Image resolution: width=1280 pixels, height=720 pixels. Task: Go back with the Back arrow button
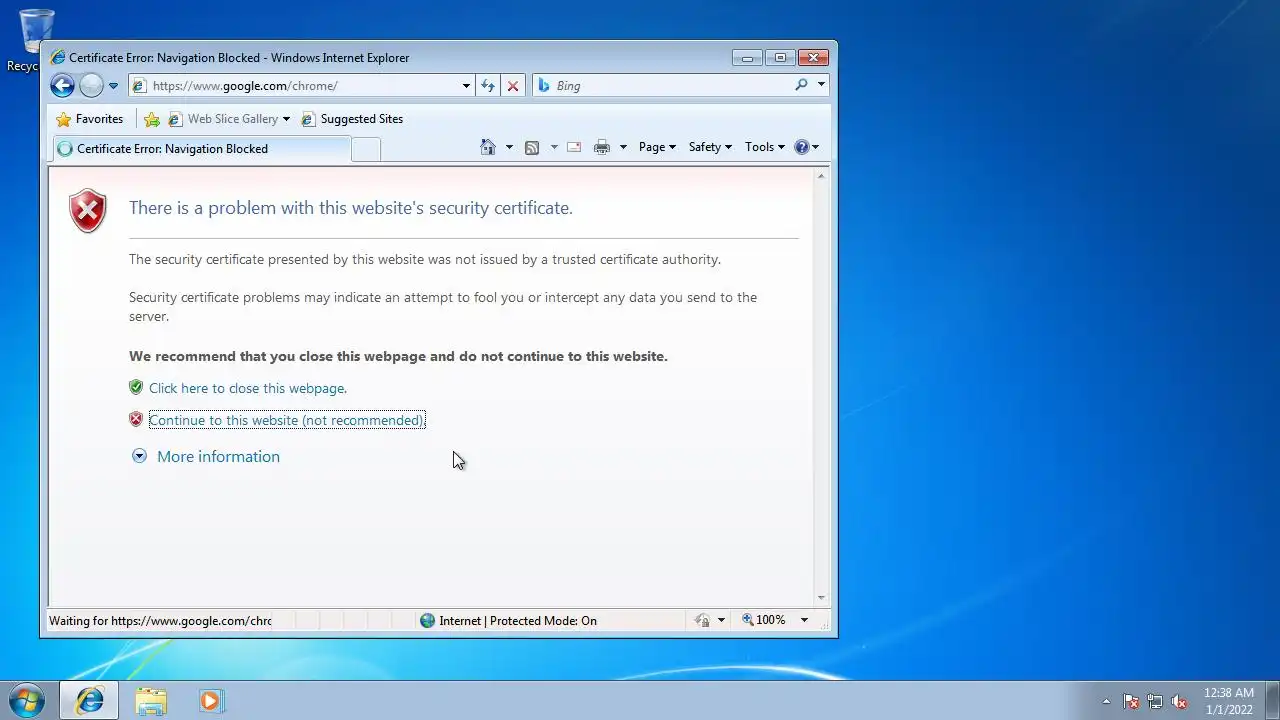click(62, 86)
